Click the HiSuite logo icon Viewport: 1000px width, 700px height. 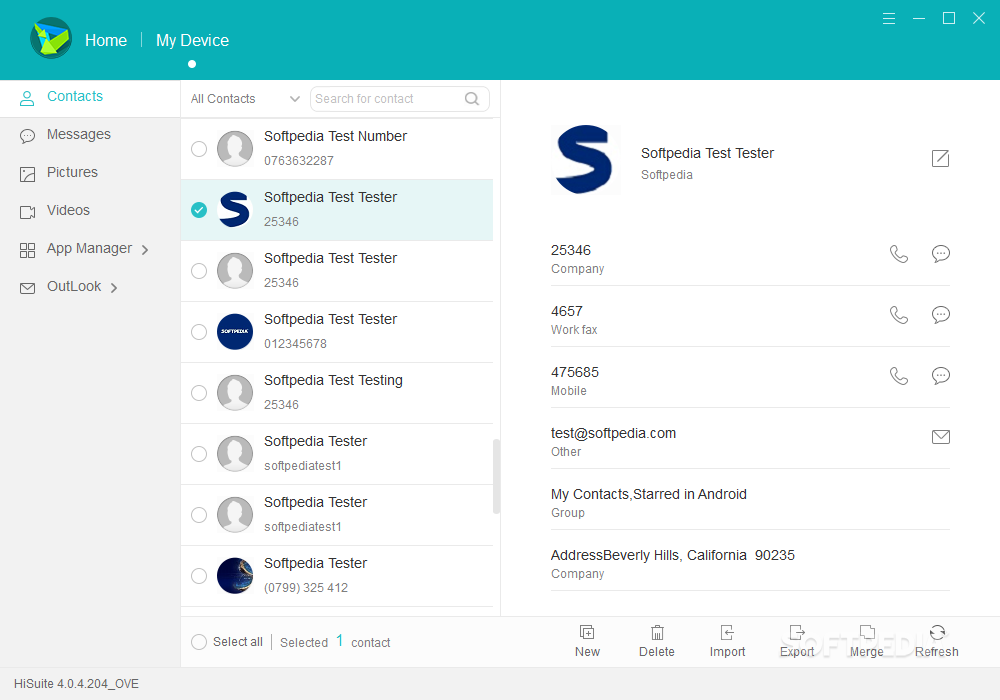[51, 38]
